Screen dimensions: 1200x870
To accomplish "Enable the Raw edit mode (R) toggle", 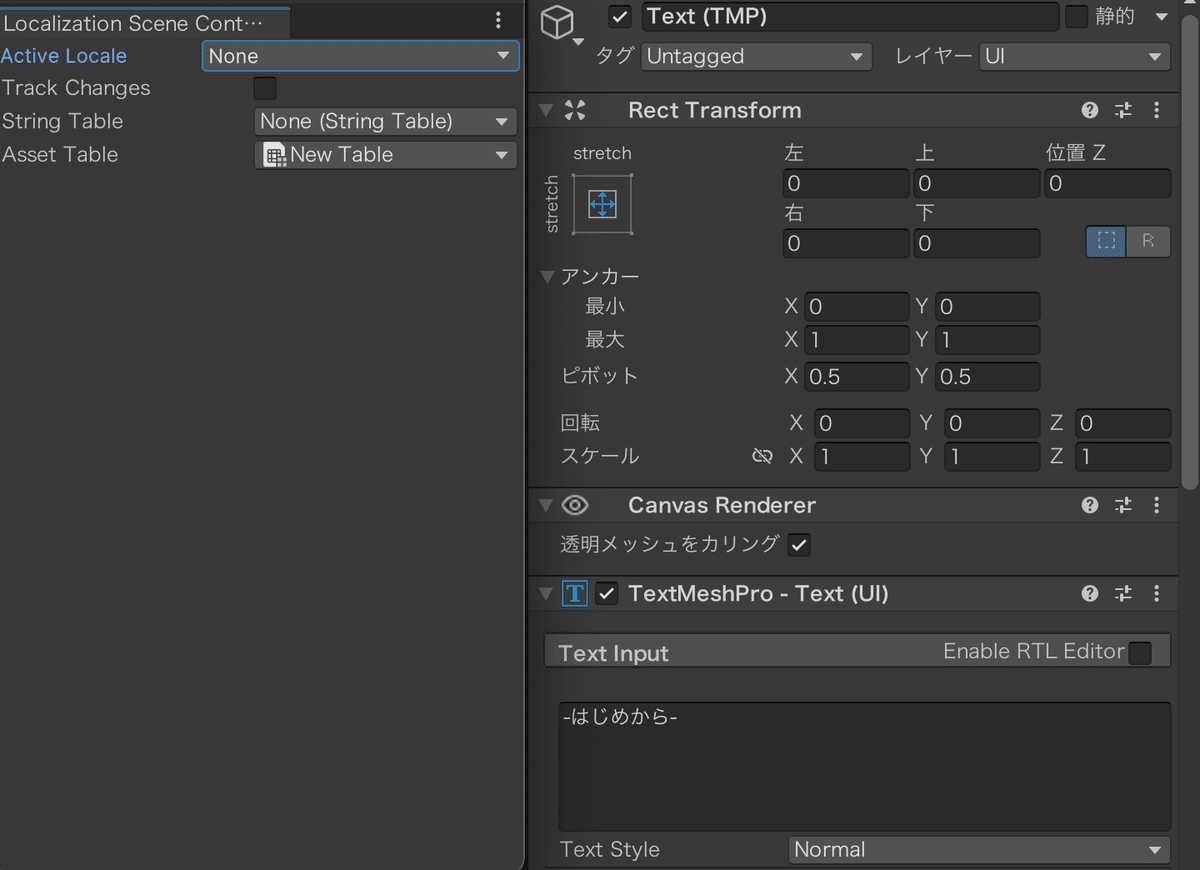I will [x=1148, y=241].
